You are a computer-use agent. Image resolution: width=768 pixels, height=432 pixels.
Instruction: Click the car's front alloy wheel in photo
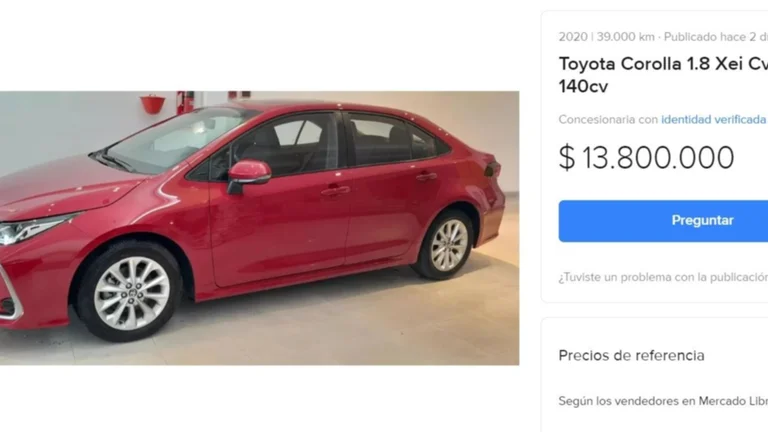point(131,292)
